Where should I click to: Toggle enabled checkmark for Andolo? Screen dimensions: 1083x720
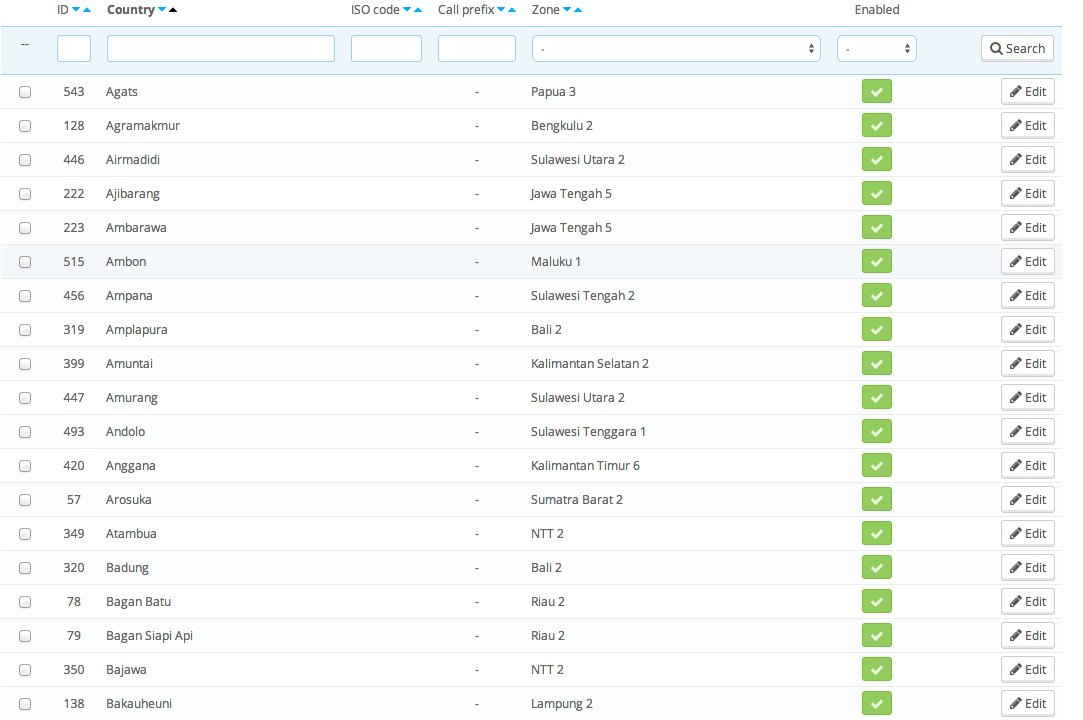[x=876, y=431]
